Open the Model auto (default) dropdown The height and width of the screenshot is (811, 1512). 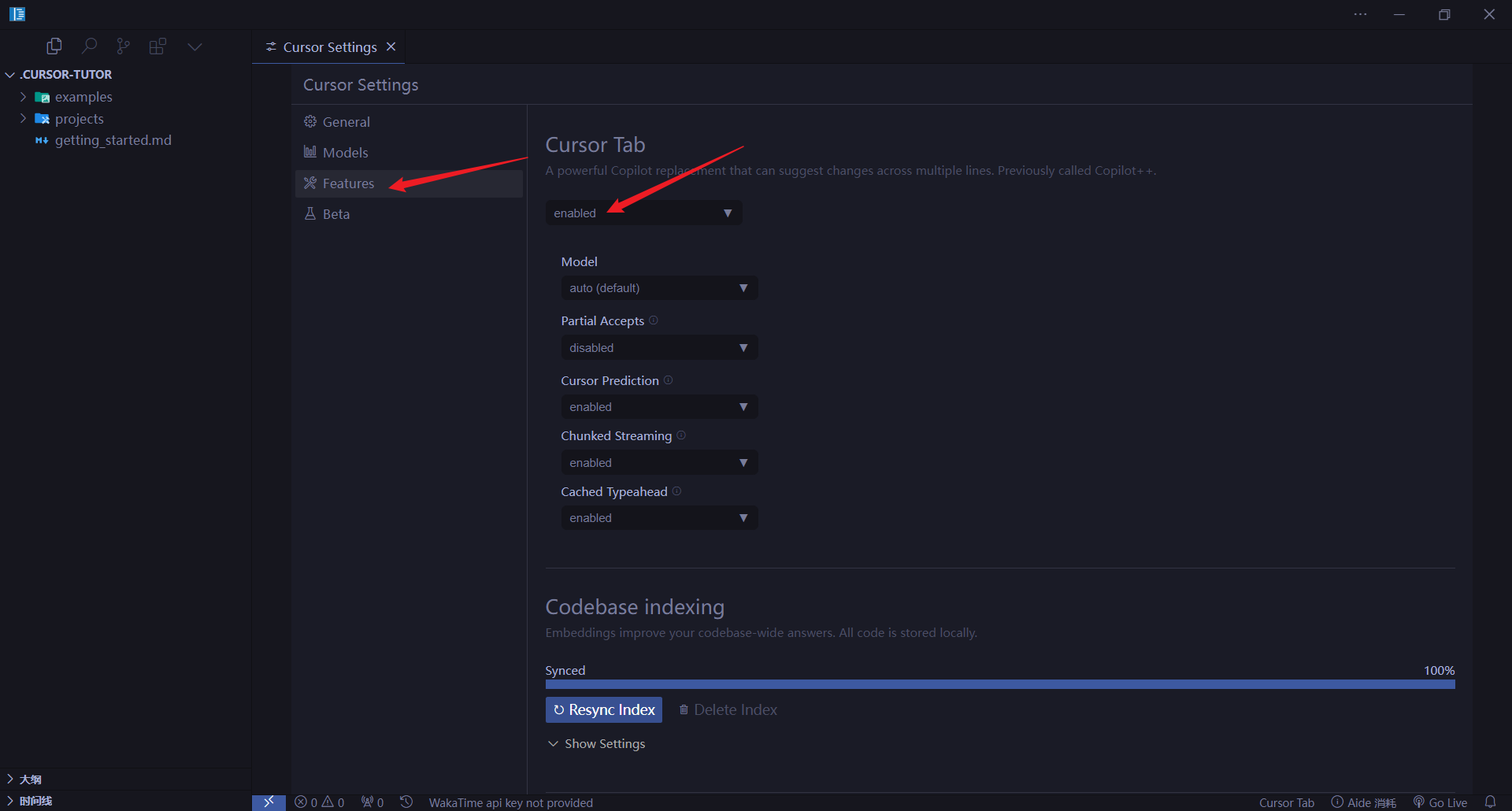tap(659, 288)
